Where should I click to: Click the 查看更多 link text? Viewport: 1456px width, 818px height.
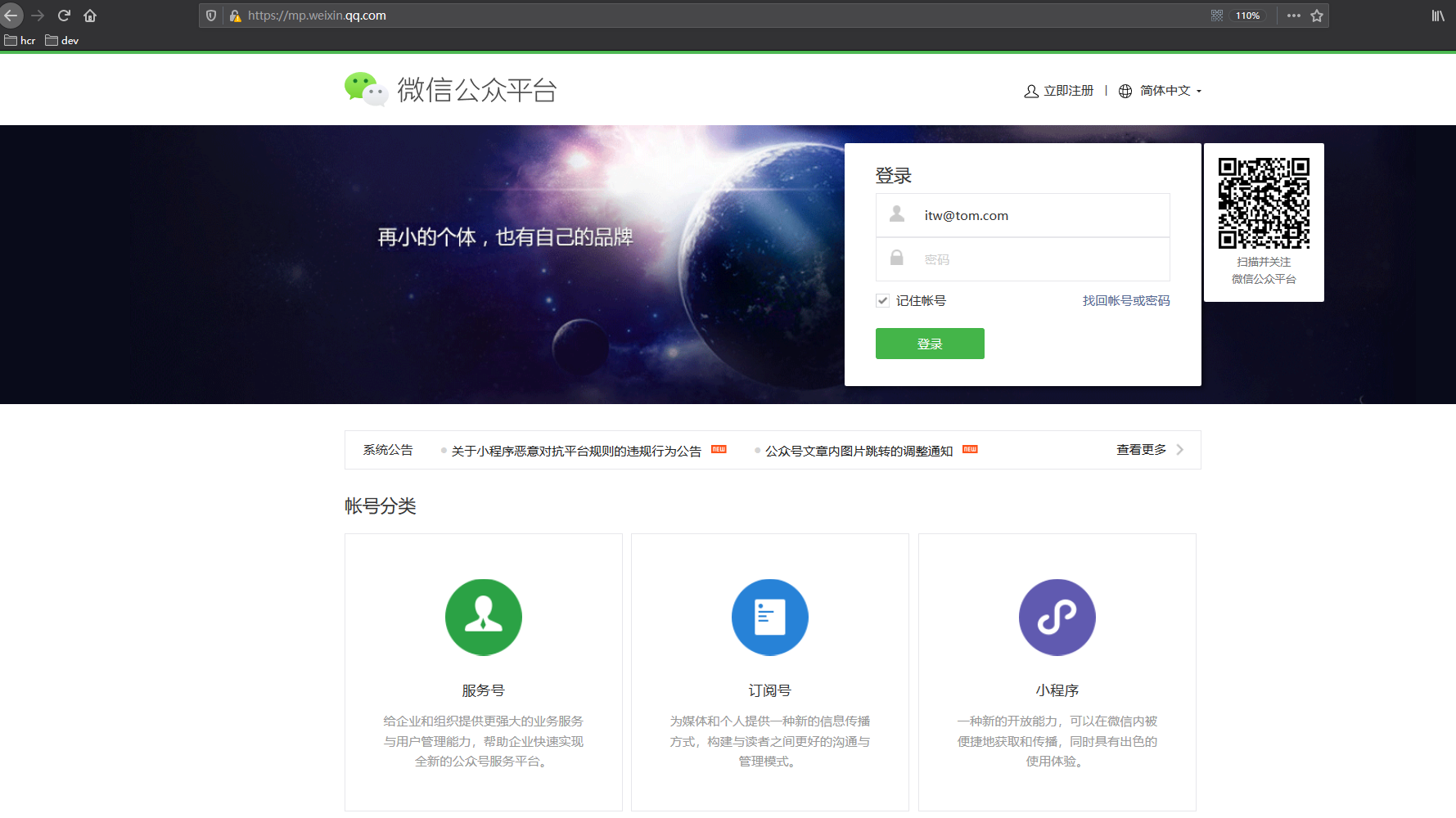(x=1141, y=450)
